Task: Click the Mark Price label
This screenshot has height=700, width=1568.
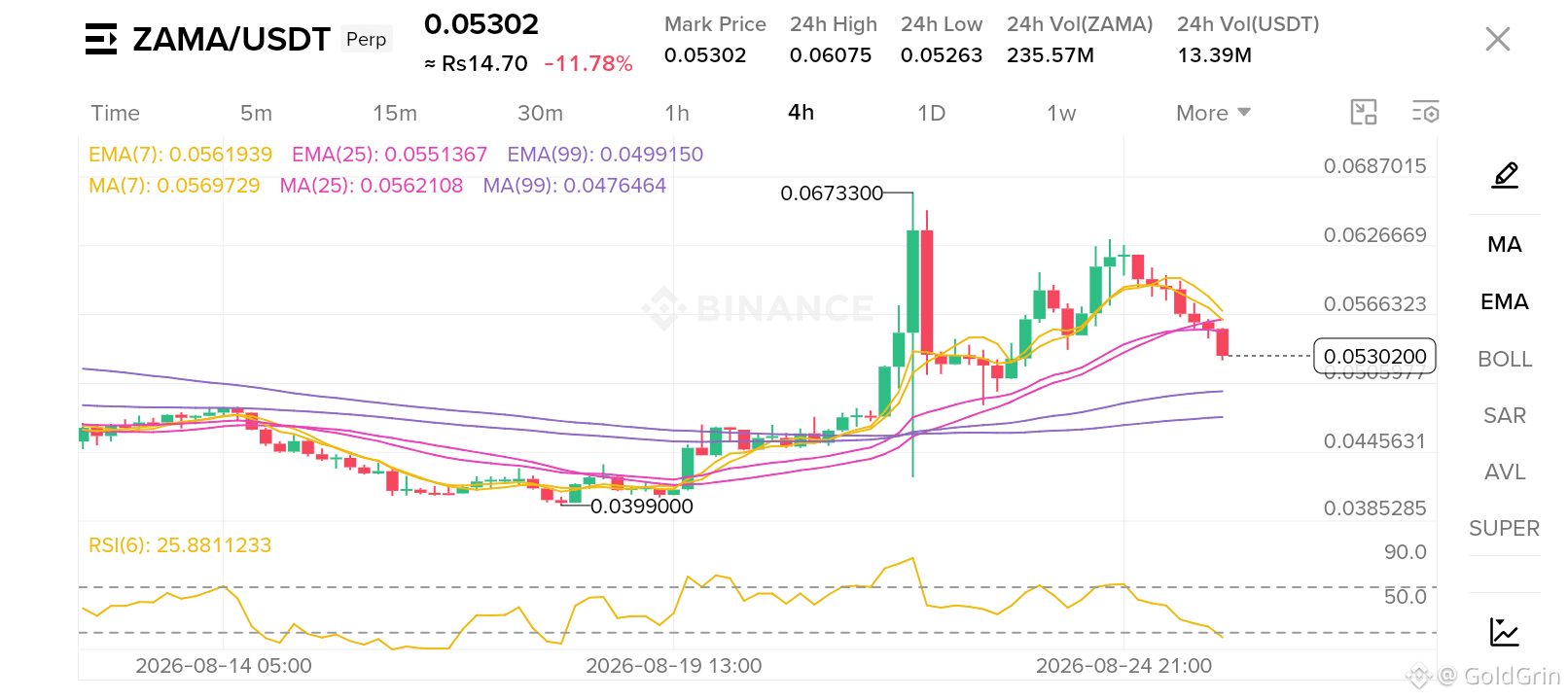Action: click(715, 24)
